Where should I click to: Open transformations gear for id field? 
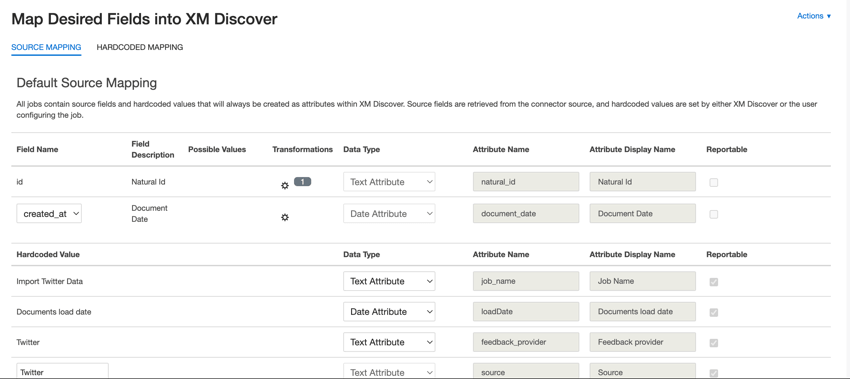click(x=285, y=185)
